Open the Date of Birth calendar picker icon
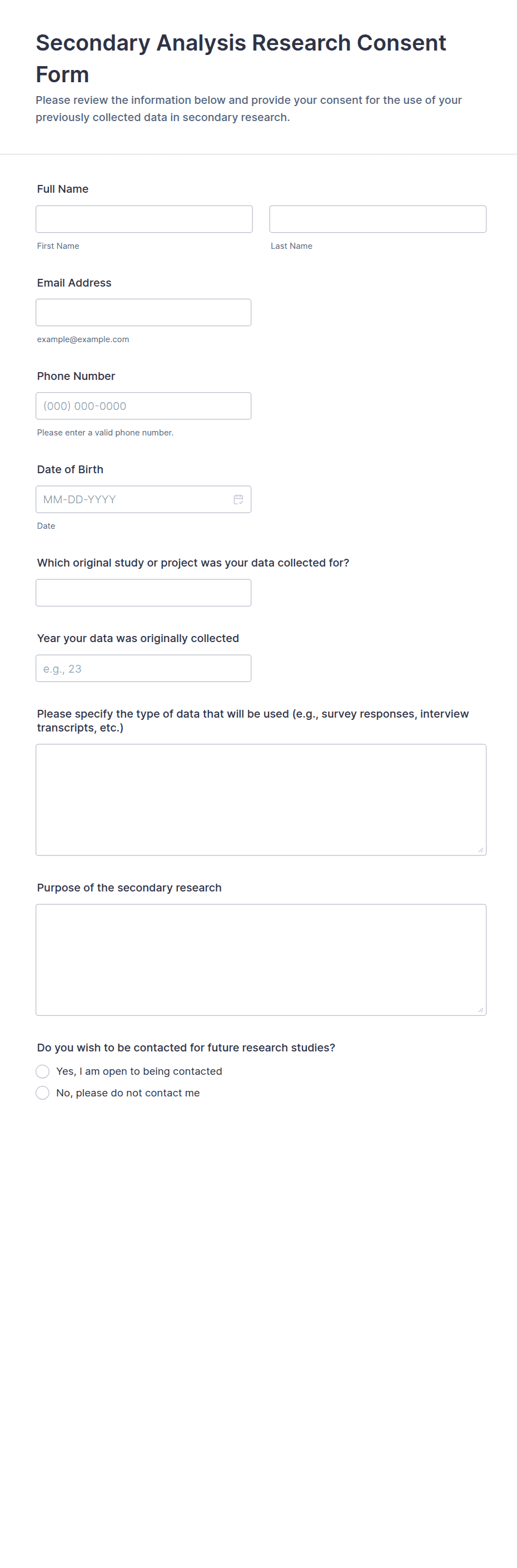Image resolution: width=517 pixels, height=1568 pixels. point(238,499)
